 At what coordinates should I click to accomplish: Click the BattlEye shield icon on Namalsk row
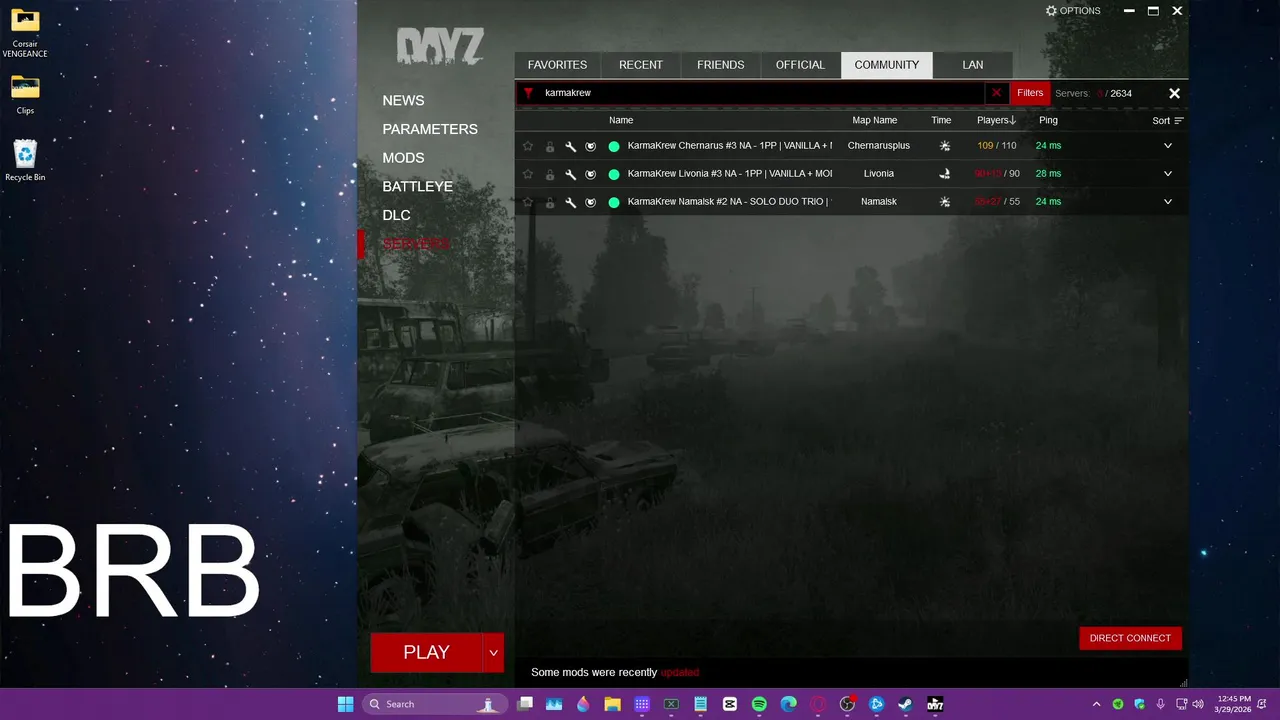tap(591, 202)
